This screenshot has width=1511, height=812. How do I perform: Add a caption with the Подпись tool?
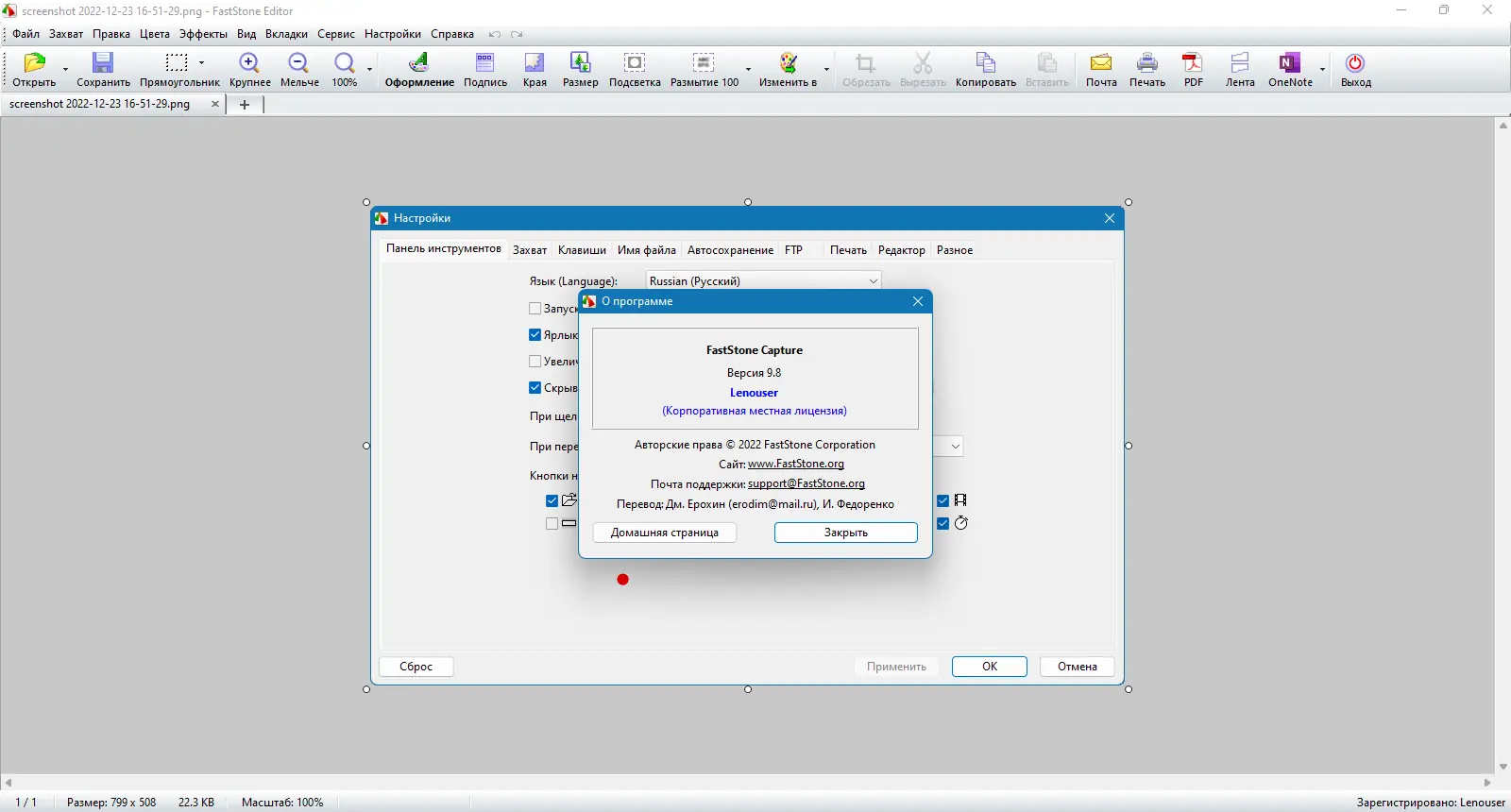point(485,63)
